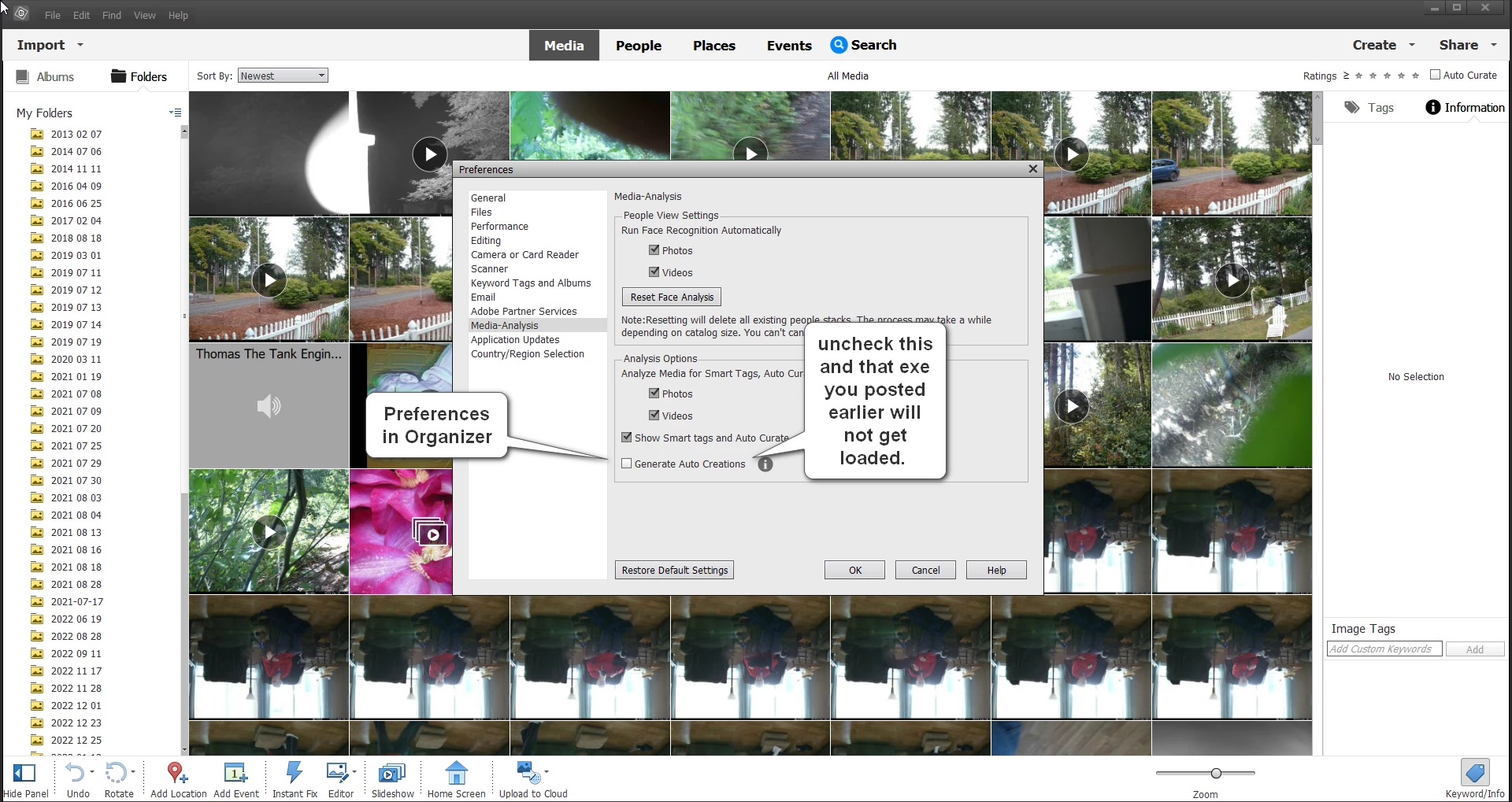Image resolution: width=1512 pixels, height=802 pixels.
Task: Select Camera or Card Reader preferences
Action: pos(524,254)
